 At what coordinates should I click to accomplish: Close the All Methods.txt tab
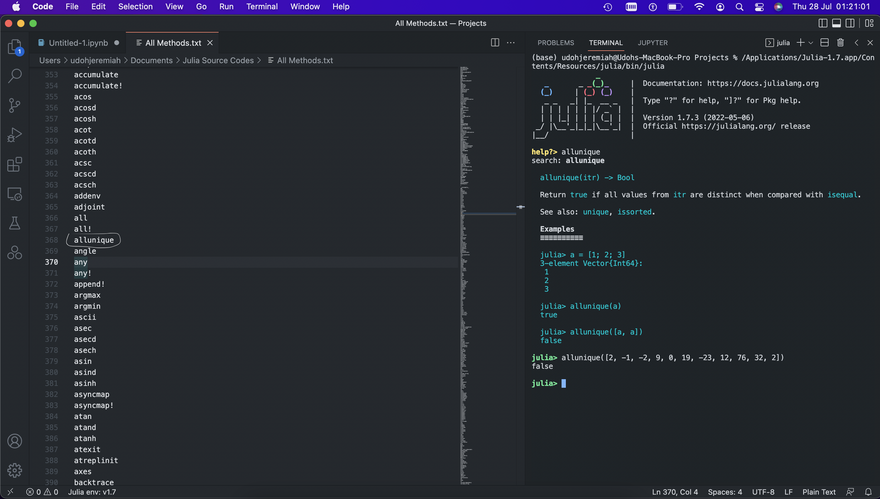(210, 43)
